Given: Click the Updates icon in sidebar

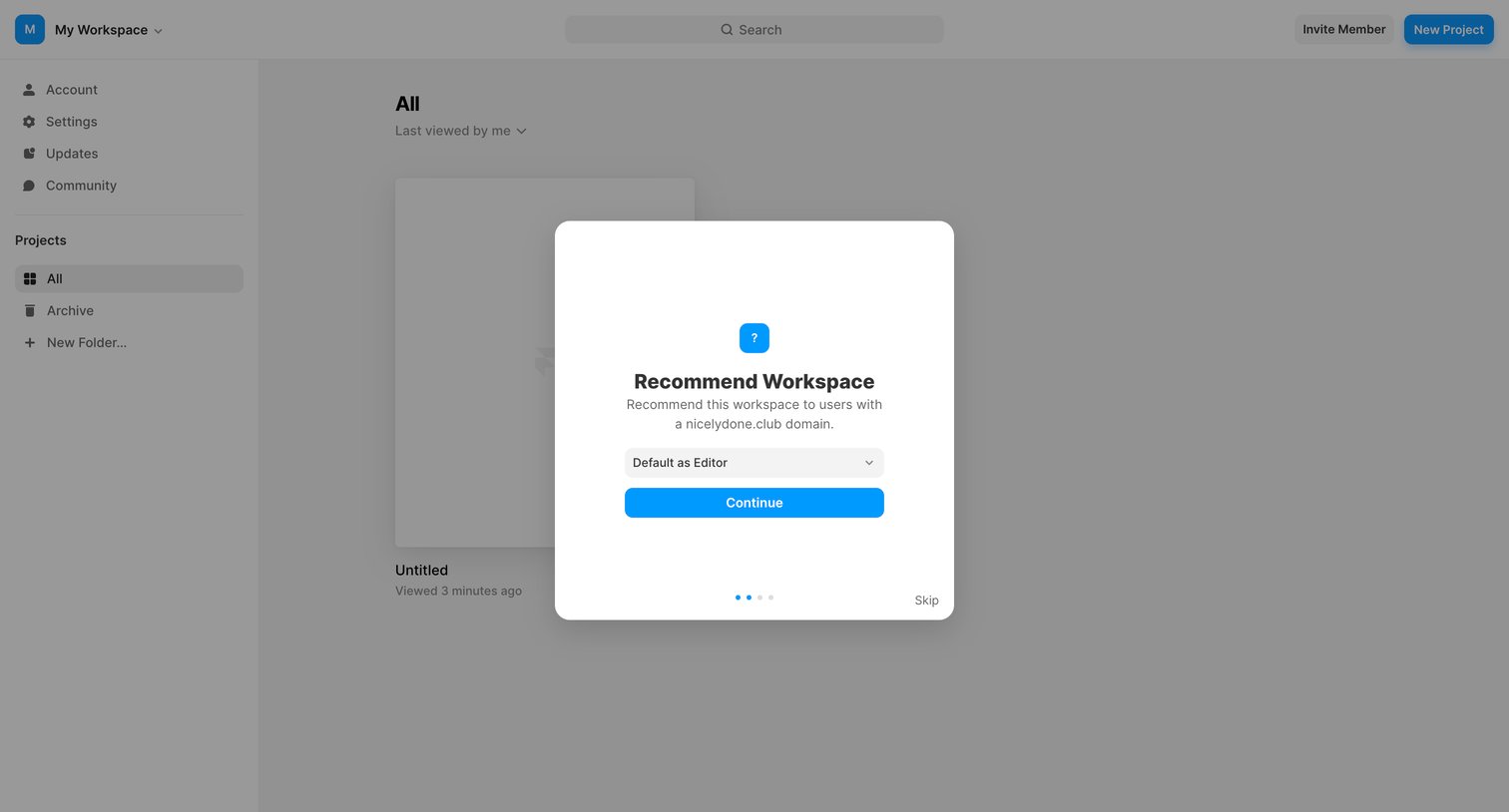Looking at the screenshot, I should (x=29, y=154).
